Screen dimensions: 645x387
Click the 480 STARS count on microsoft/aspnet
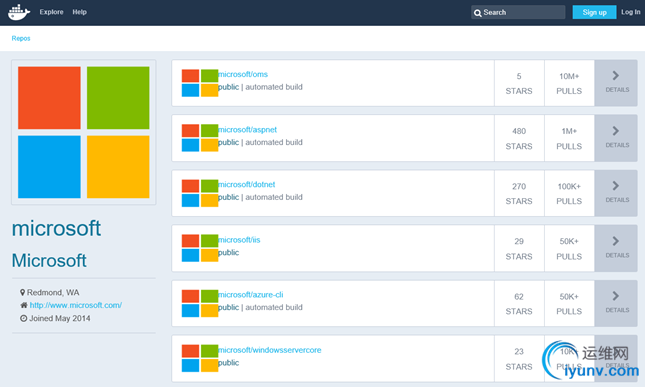point(519,139)
